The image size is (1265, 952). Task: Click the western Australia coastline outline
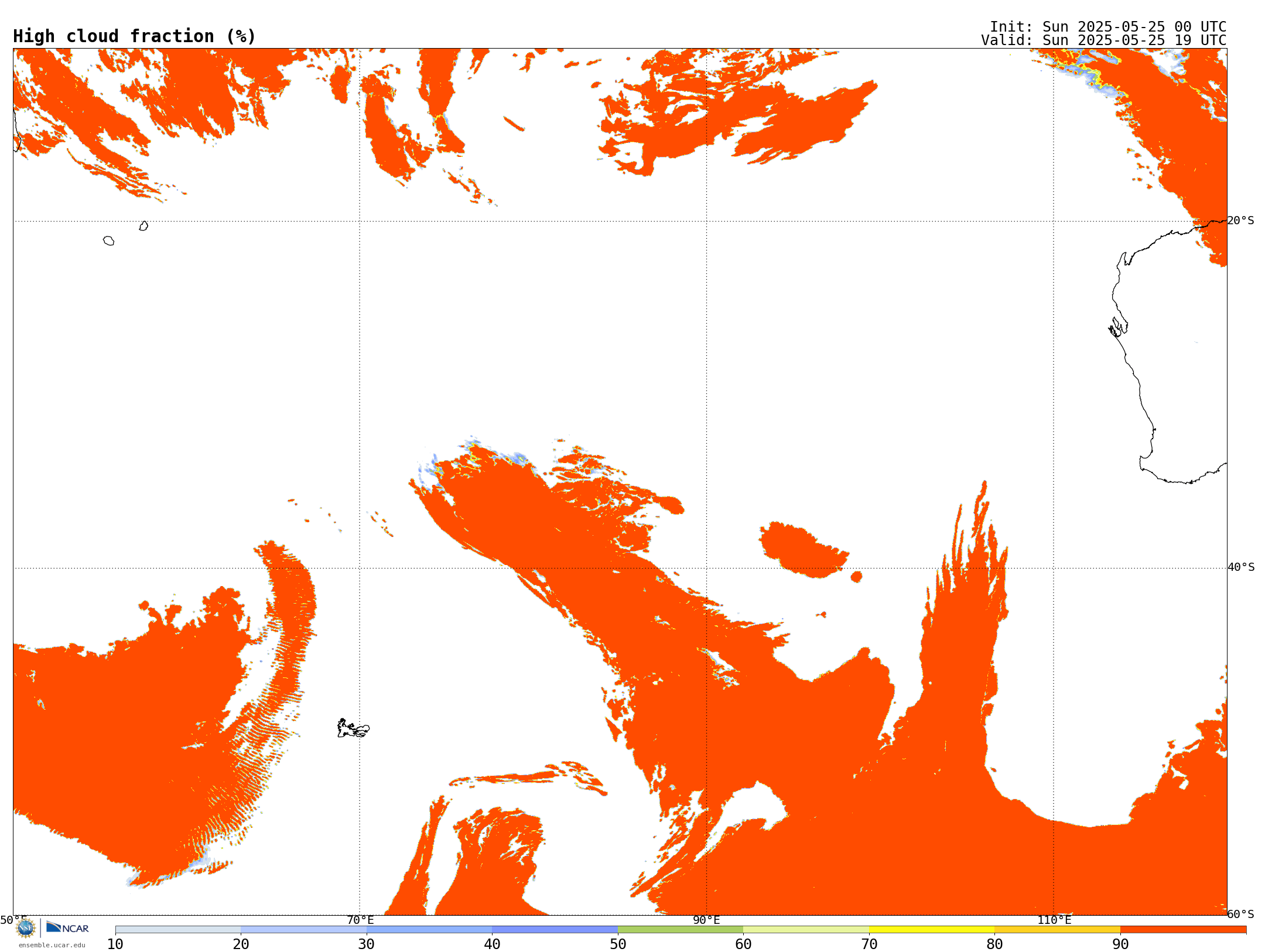[x=1168, y=351]
